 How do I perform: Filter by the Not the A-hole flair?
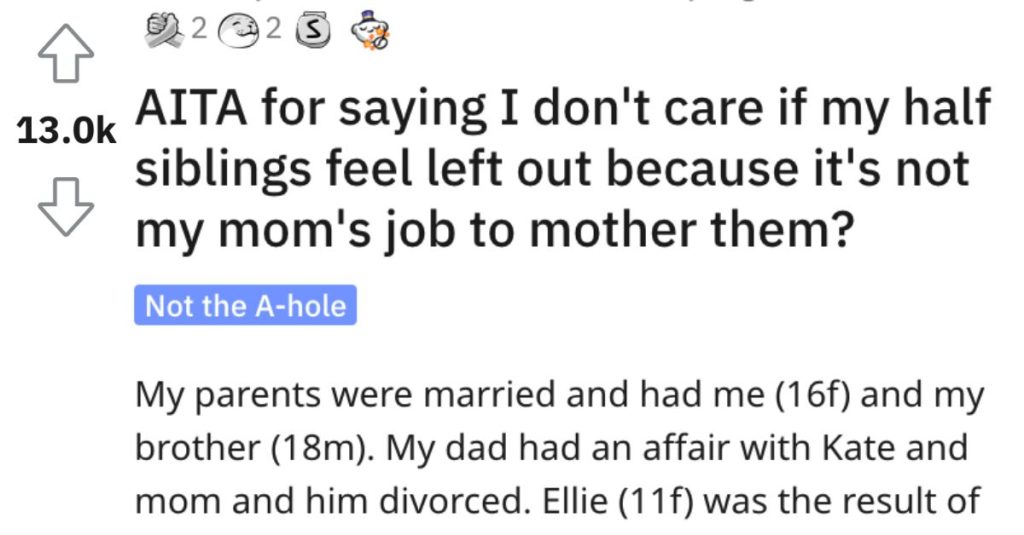tap(246, 305)
